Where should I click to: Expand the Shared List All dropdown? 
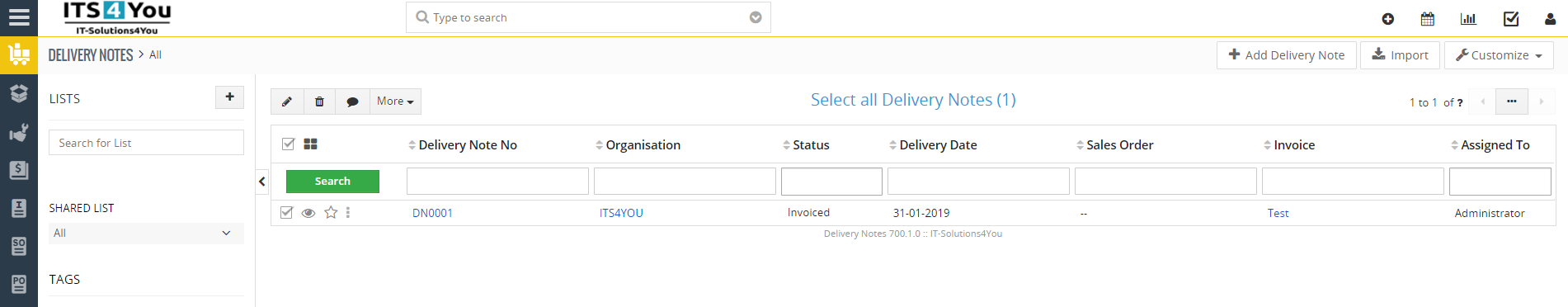point(146,234)
